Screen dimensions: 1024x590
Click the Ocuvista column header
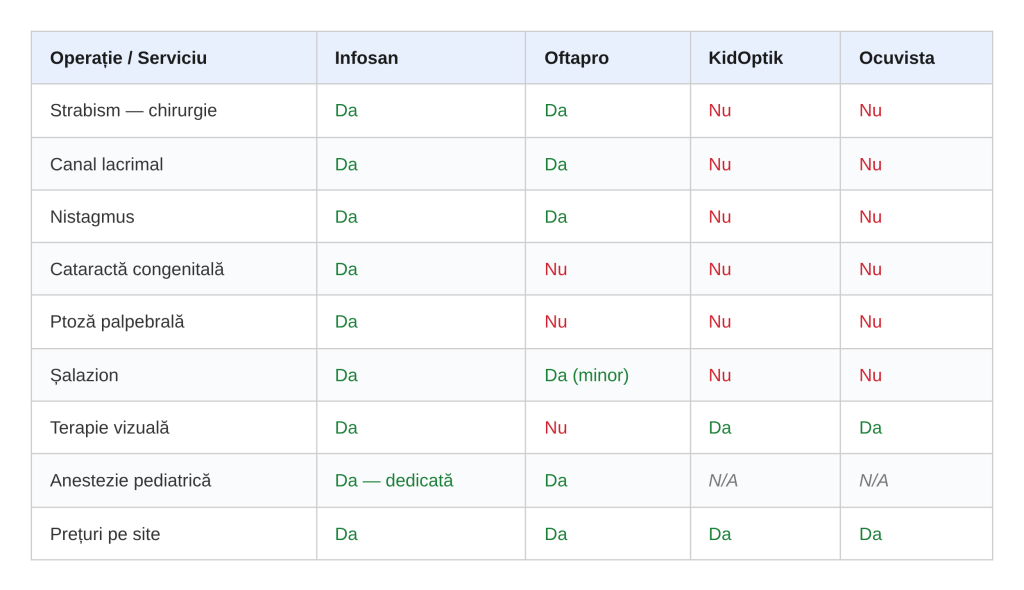[896, 58]
